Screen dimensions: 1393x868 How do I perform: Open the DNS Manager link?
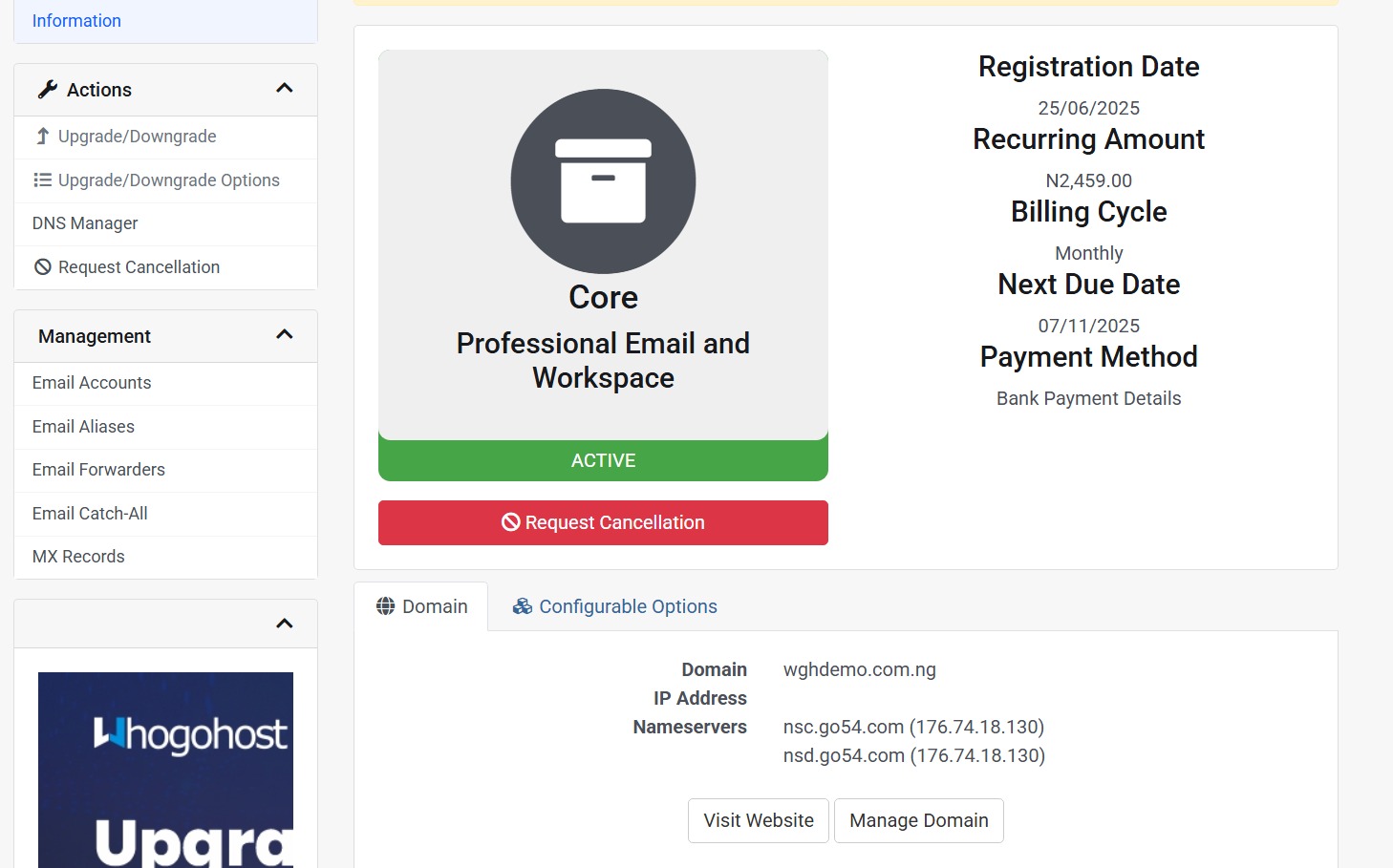click(85, 223)
